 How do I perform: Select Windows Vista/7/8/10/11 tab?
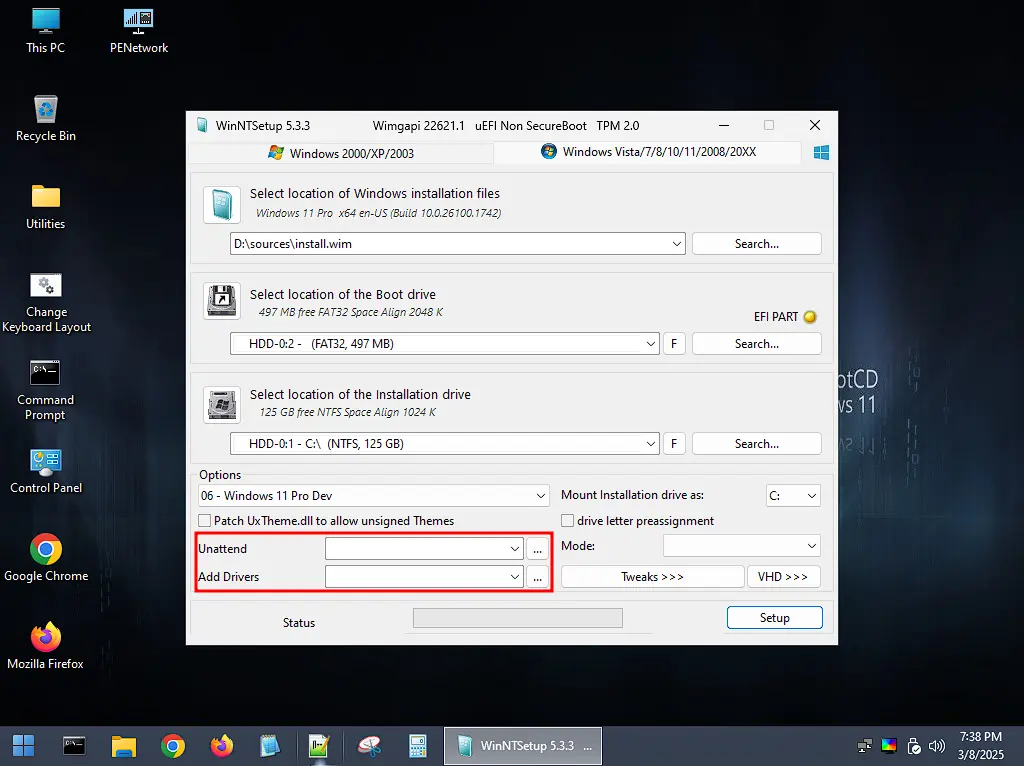click(x=647, y=152)
